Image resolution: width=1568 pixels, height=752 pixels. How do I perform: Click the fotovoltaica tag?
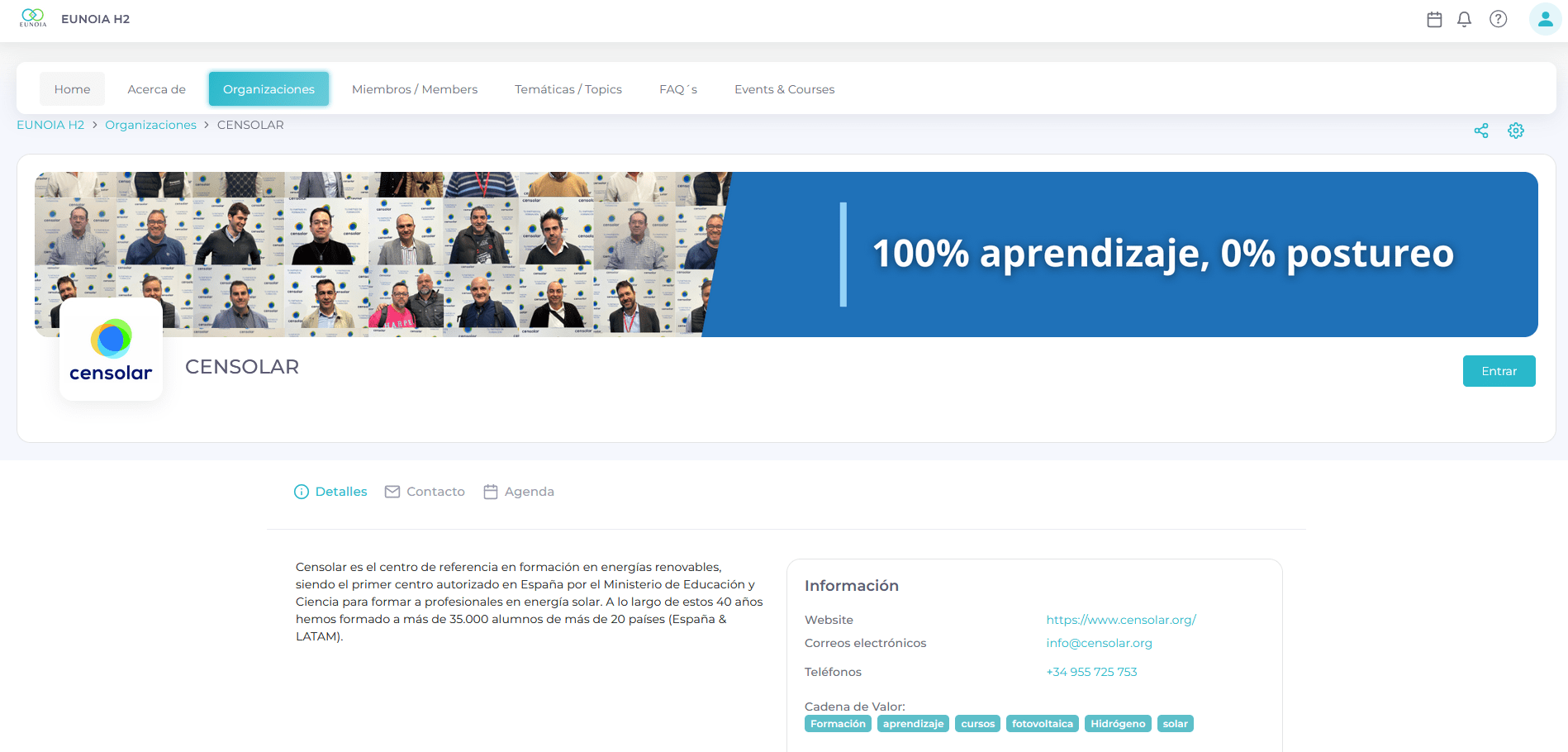click(1043, 724)
